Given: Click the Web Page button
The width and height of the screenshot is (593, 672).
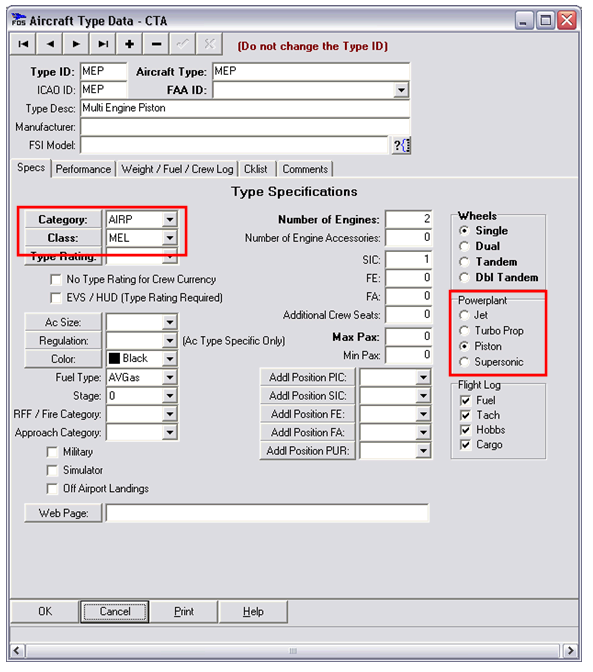Looking at the screenshot, I should click(x=63, y=513).
